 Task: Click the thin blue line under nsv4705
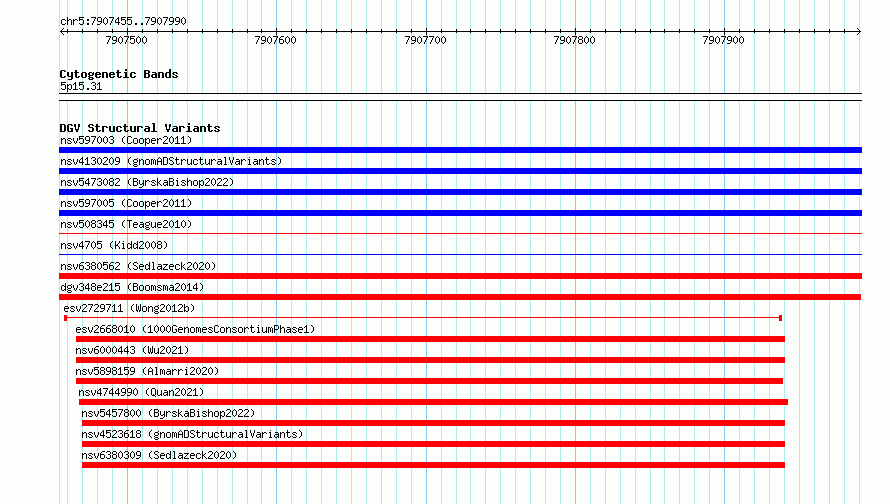pos(460,254)
